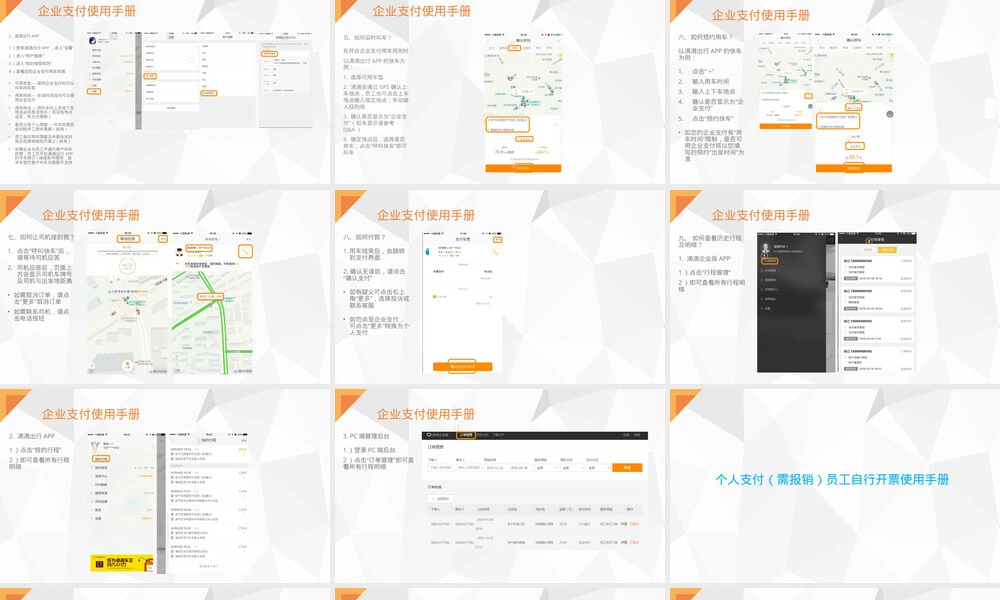This screenshot has height=600, width=1000.
Task: Click the bullet "如需取消订单，请点击"更多"取消订单"
Action: (38, 298)
